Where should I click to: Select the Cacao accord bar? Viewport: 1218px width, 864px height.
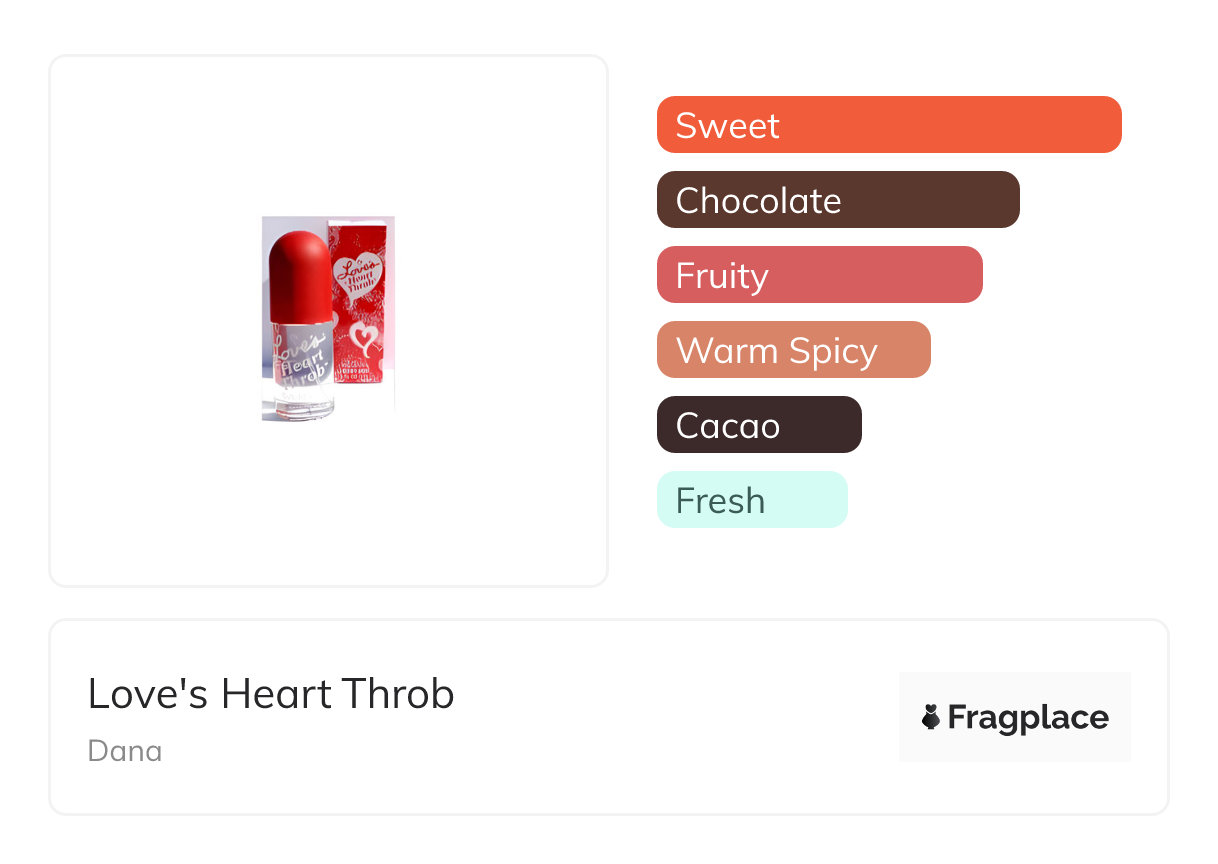[x=758, y=425]
